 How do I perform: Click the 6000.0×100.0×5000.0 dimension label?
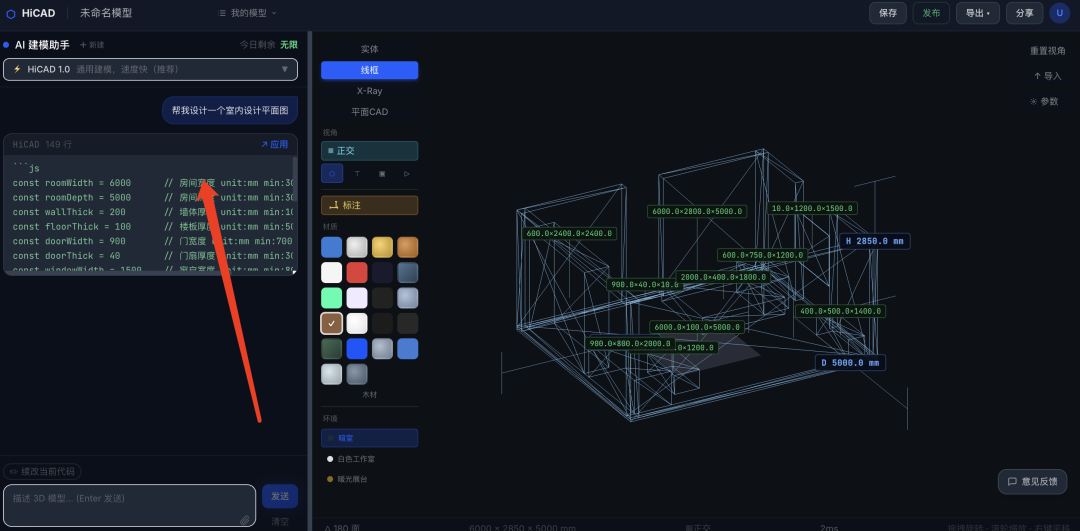(697, 327)
